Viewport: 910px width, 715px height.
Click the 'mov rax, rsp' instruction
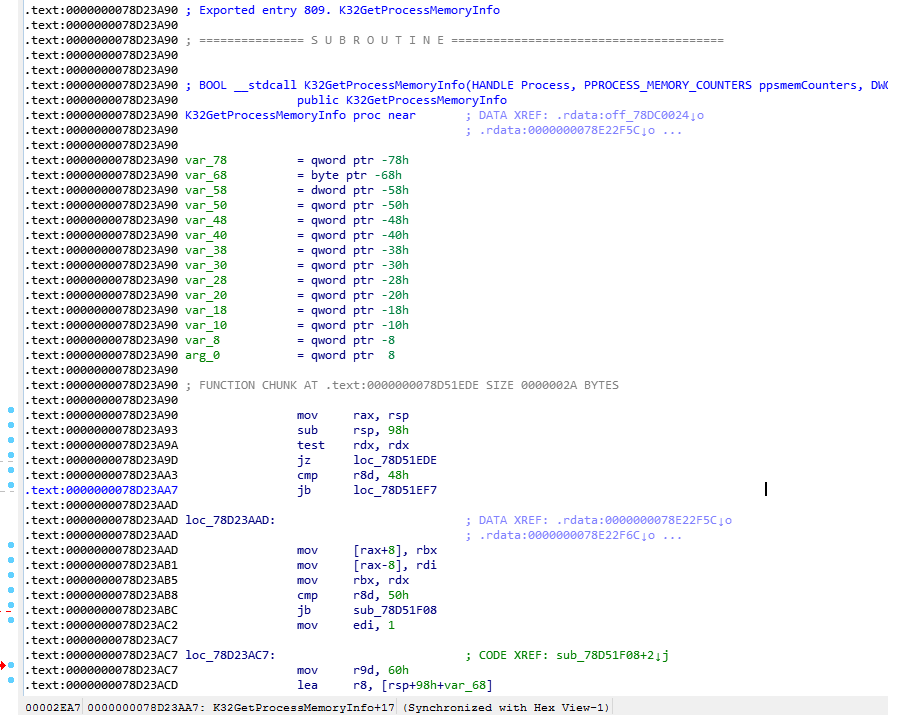(353, 416)
